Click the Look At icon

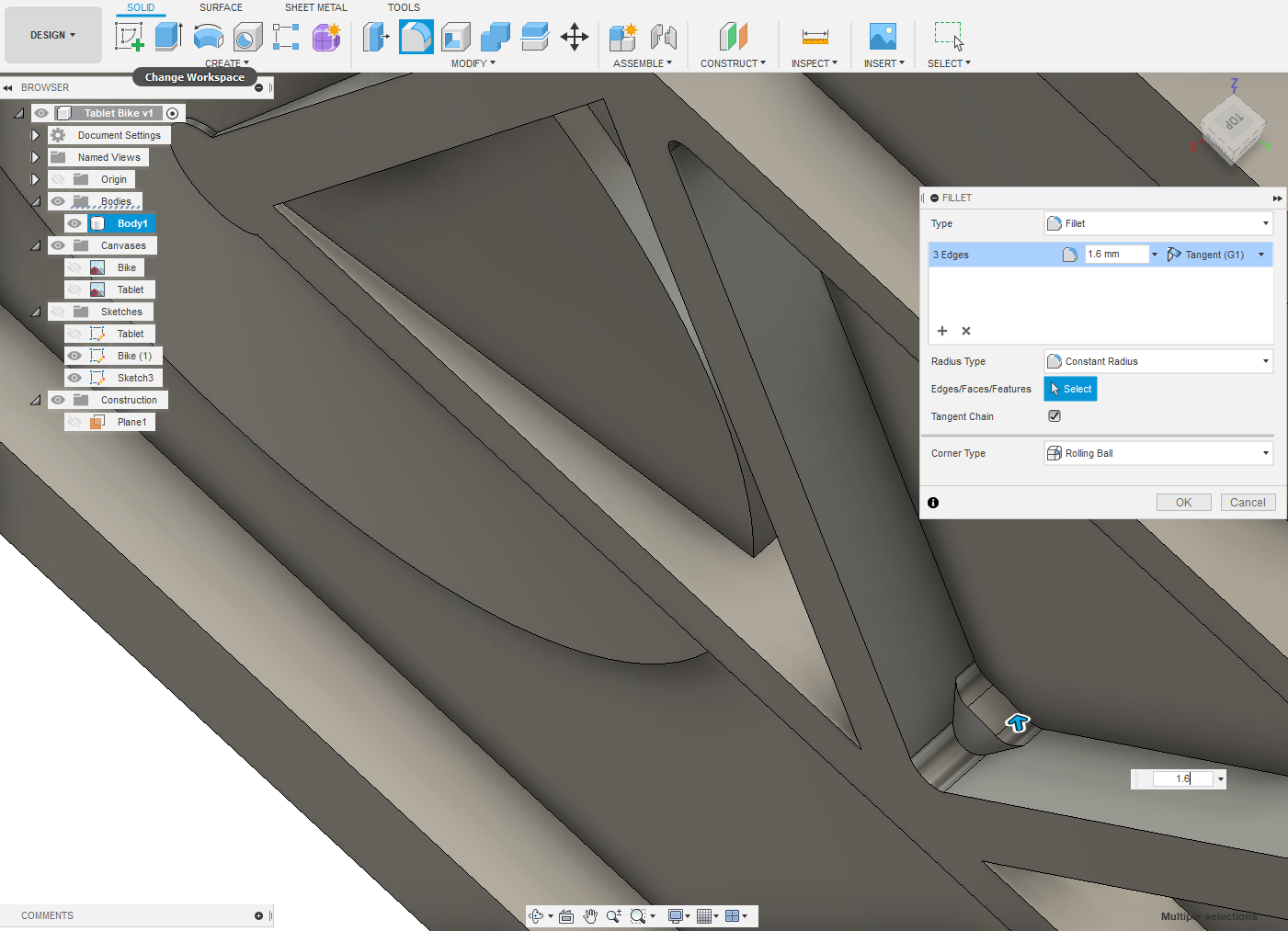click(x=566, y=915)
